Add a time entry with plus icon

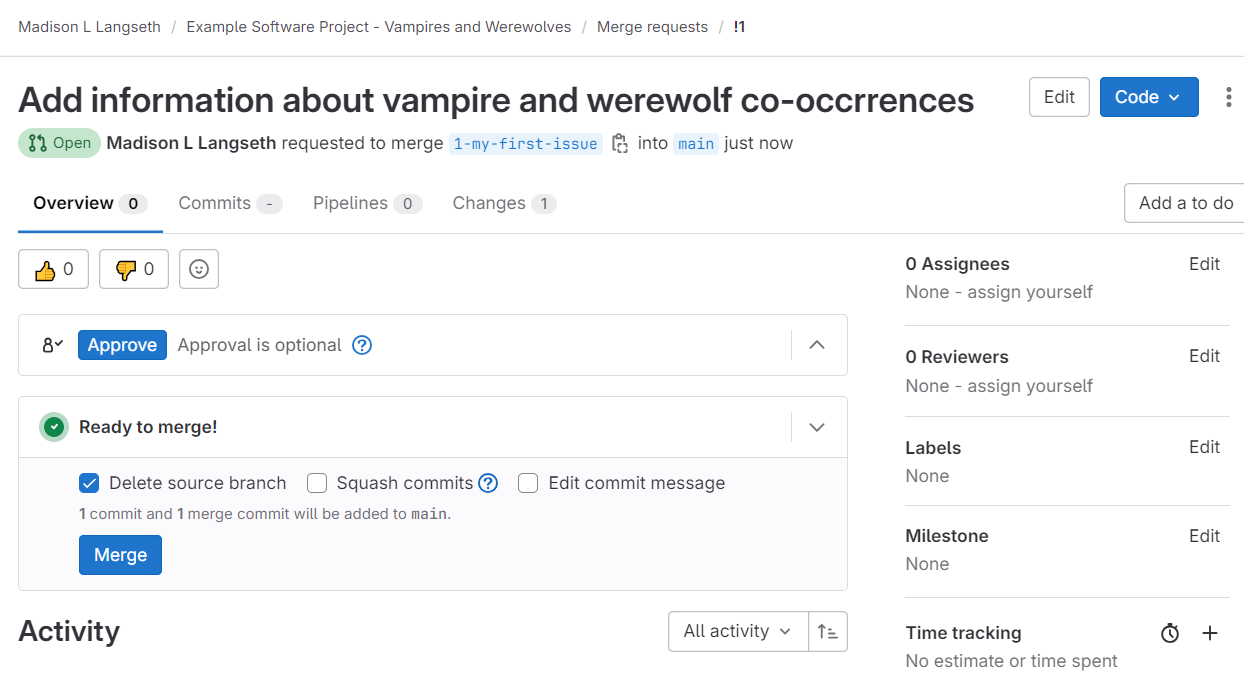(x=1210, y=633)
